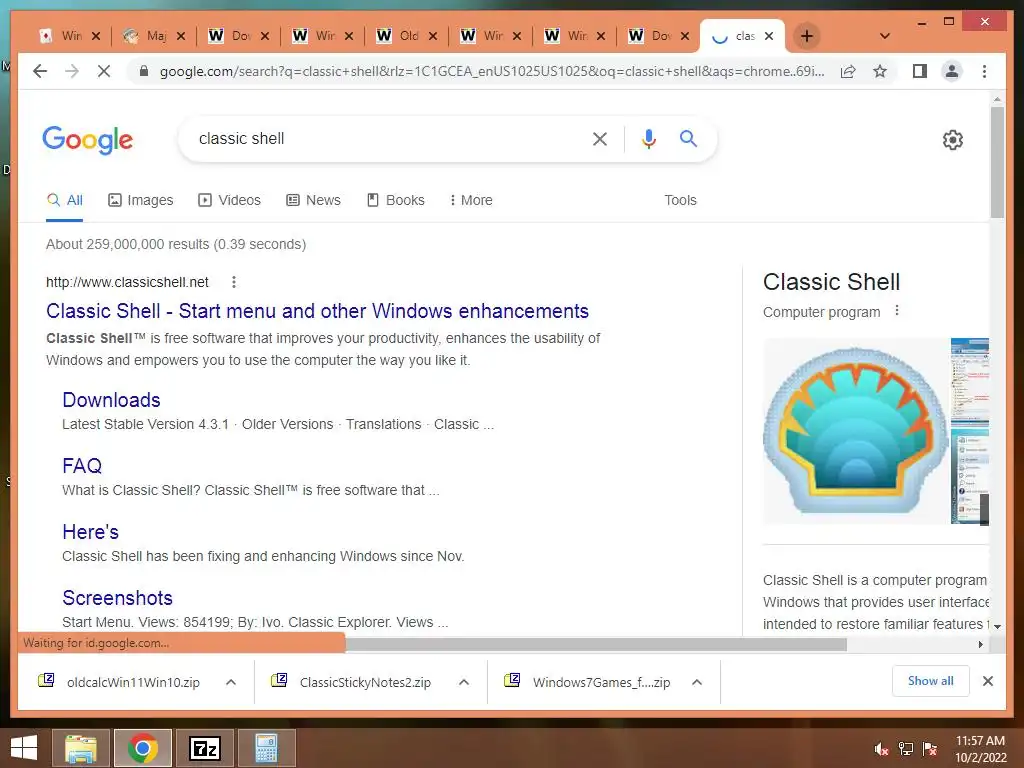Open the FAQ sitelink
Image resolution: width=1024 pixels, height=768 pixels.
pos(82,466)
